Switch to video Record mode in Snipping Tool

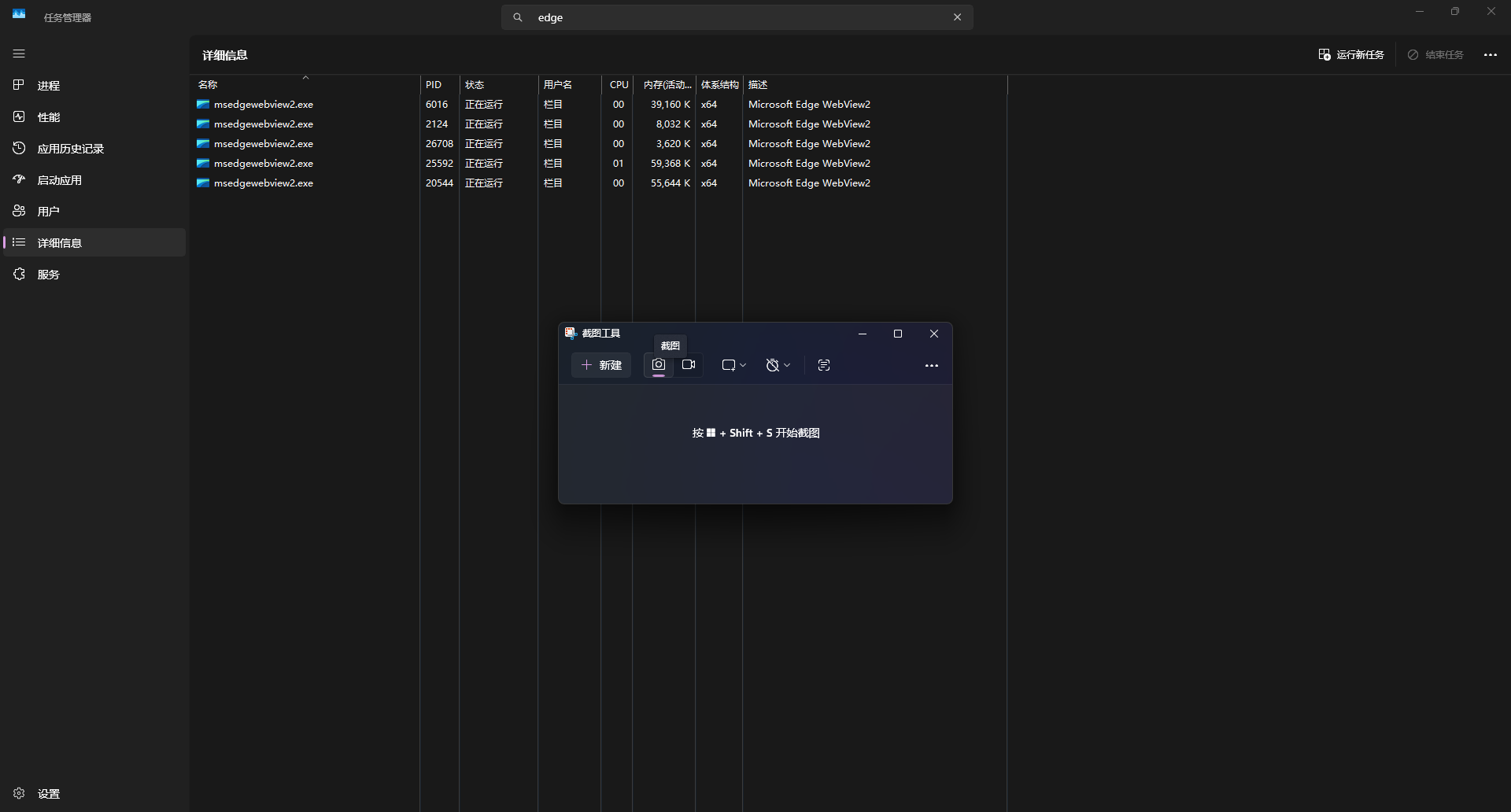coord(689,365)
